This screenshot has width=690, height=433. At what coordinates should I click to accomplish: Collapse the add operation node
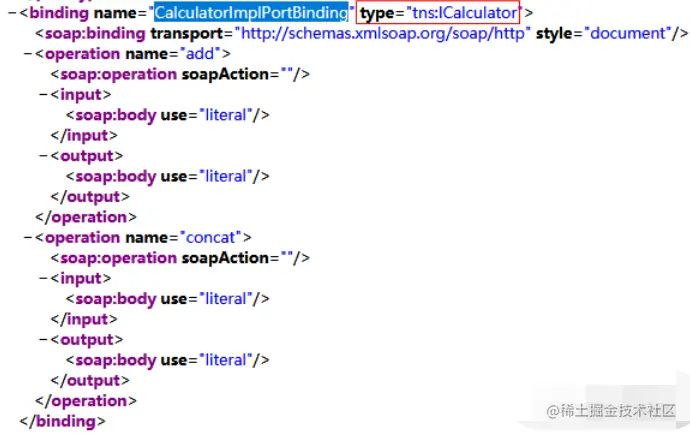pos(28,54)
